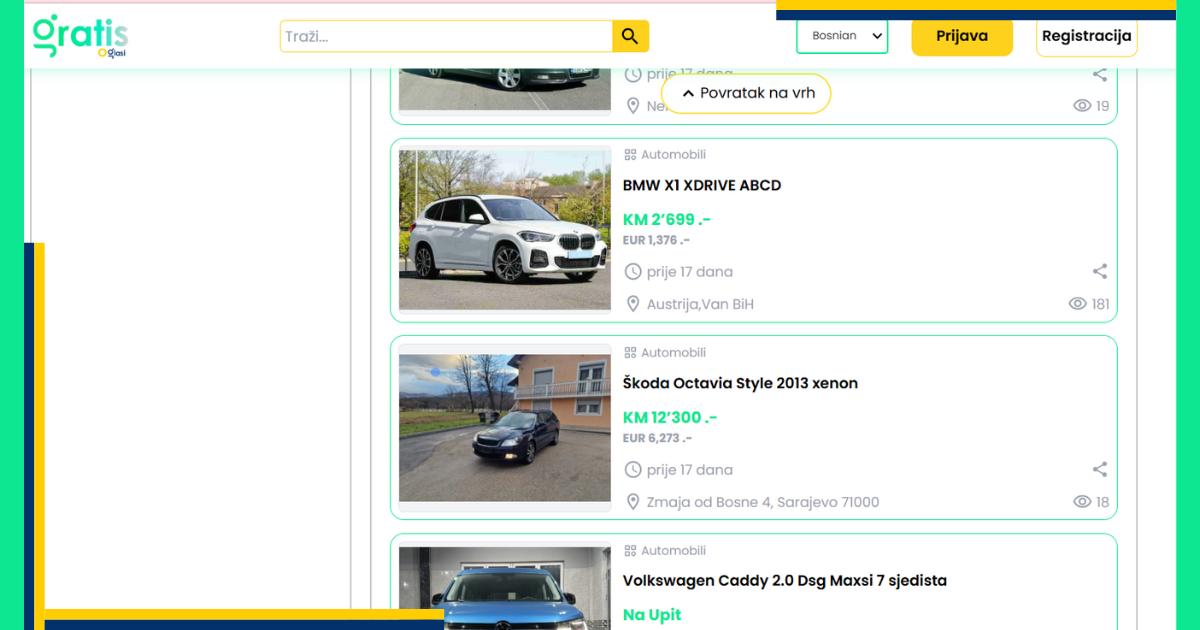Click the Škoda Octavia photo thumbnail
This screenshot has height=630, width=1200.
505,428
